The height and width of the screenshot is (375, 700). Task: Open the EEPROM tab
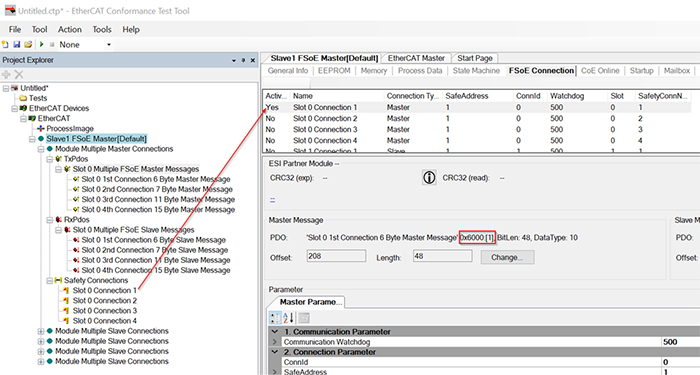pyautogui.click(x=334, y=71)
